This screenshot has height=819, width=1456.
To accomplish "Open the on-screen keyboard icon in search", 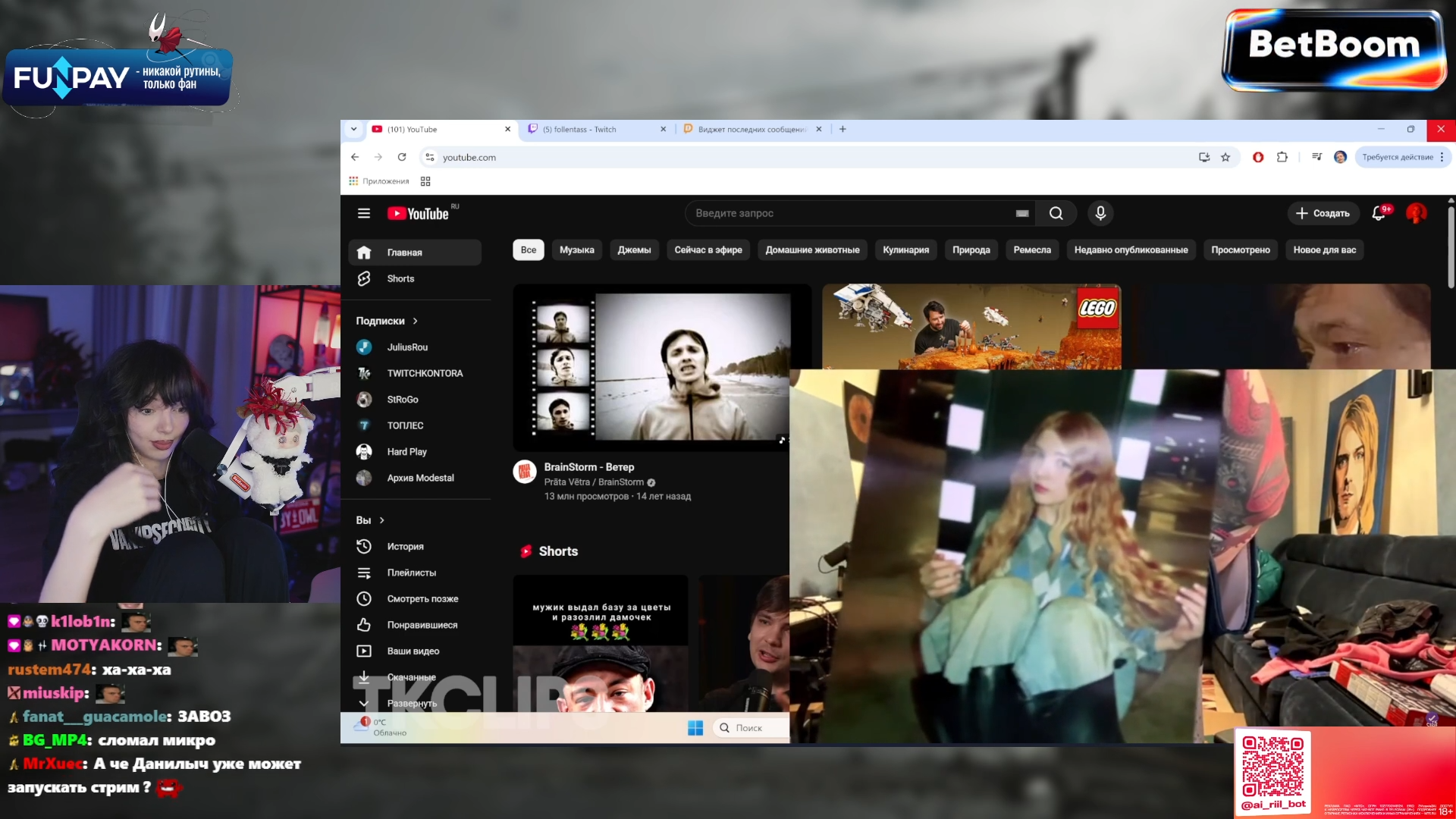I will [1022, 214].
